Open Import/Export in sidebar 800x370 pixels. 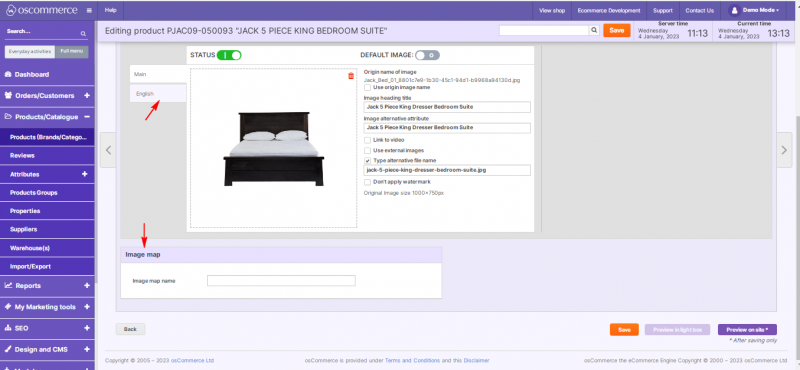pos(47,266)
